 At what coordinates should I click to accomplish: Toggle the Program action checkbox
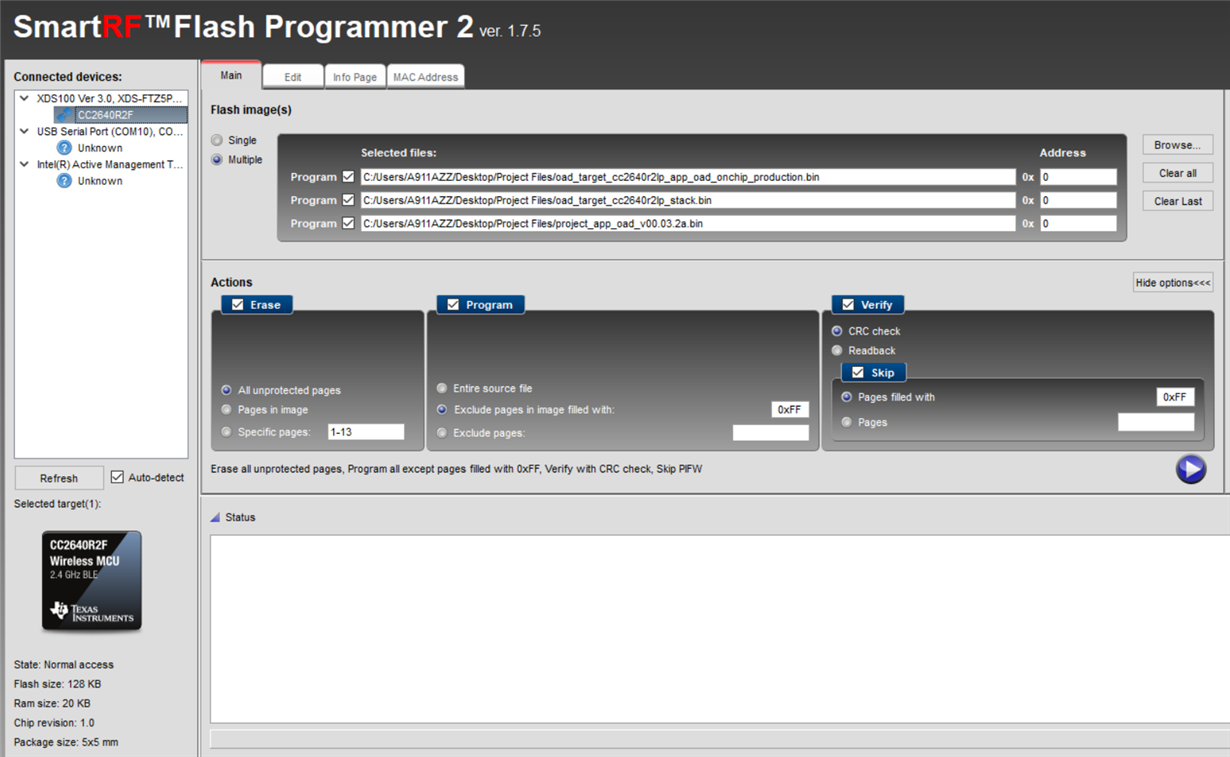pyautogui.click(x=453, y=305)
